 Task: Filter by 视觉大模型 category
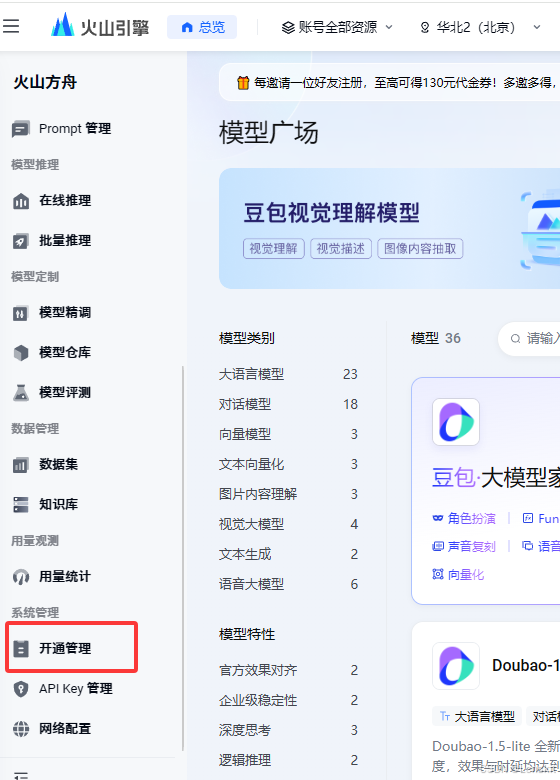click(x=288, y=524)
